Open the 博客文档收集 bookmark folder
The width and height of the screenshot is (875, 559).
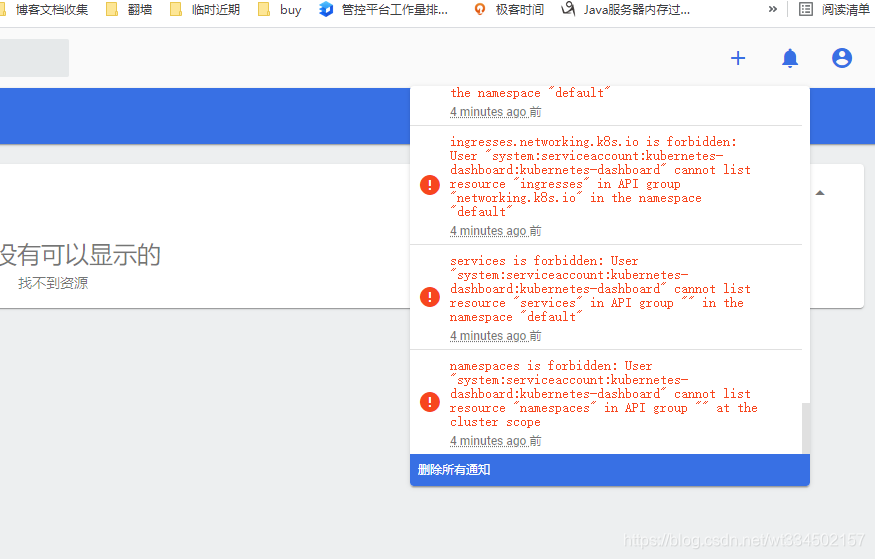[x=45, y=9]
